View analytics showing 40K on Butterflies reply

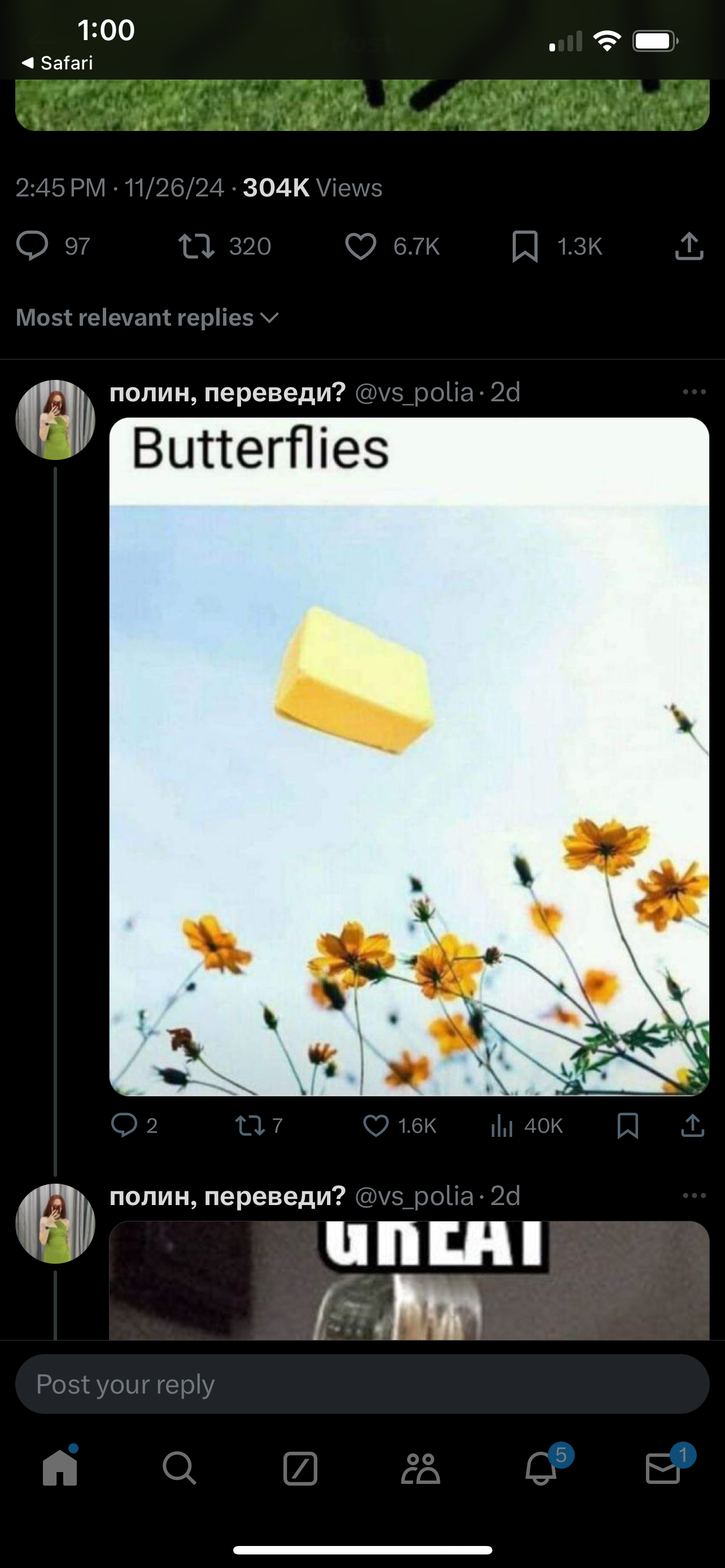(501, 1125)
